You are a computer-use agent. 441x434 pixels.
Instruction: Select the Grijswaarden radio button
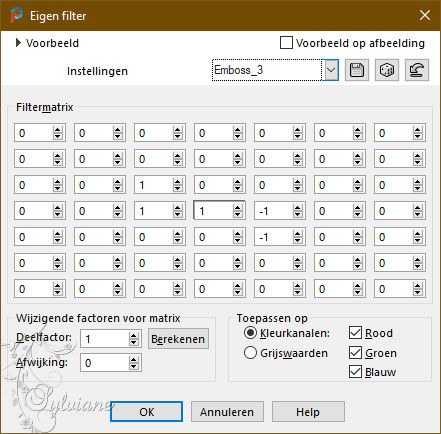[250, 353]
